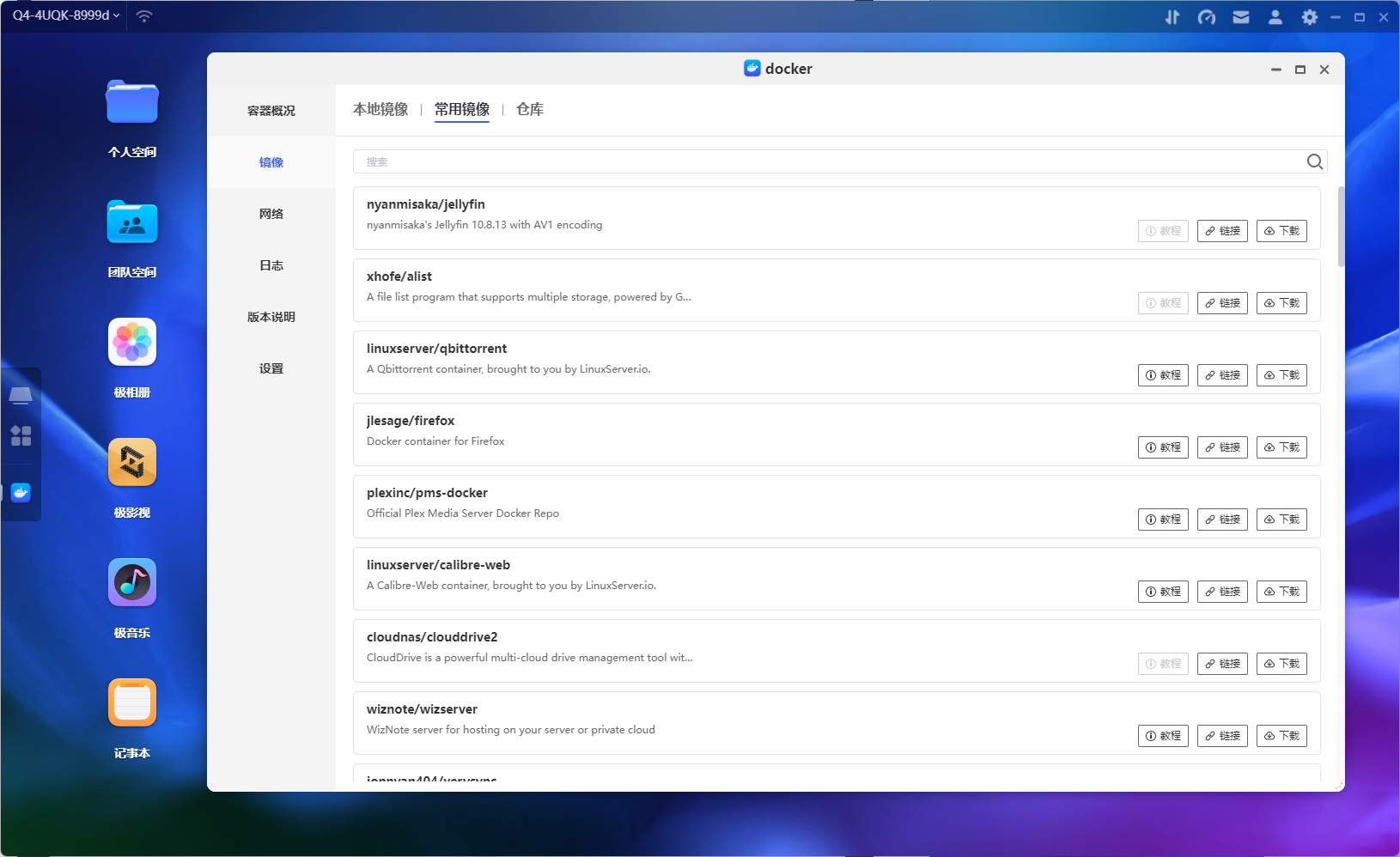Download the linuxserver/qbittorrent image
The width and height of the screenshot is (1400, 857).
(x=1281, y=375)
